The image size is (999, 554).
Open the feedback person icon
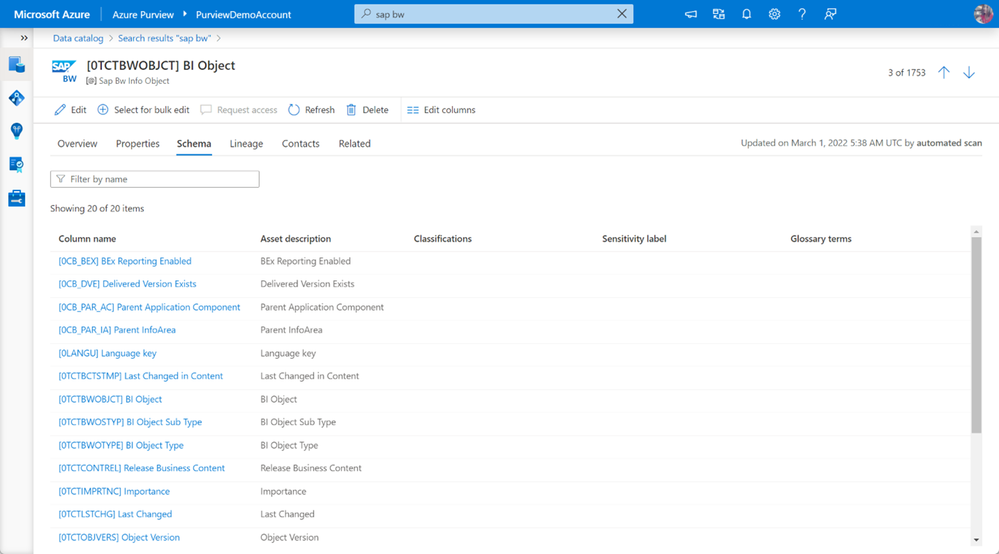(x=830, y=14)
